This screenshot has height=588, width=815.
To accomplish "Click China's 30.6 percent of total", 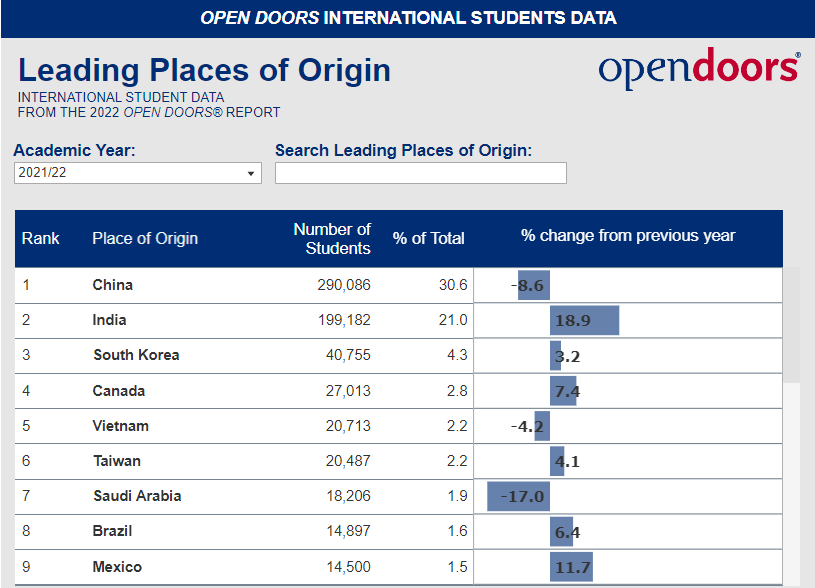I will coord(453,285).
